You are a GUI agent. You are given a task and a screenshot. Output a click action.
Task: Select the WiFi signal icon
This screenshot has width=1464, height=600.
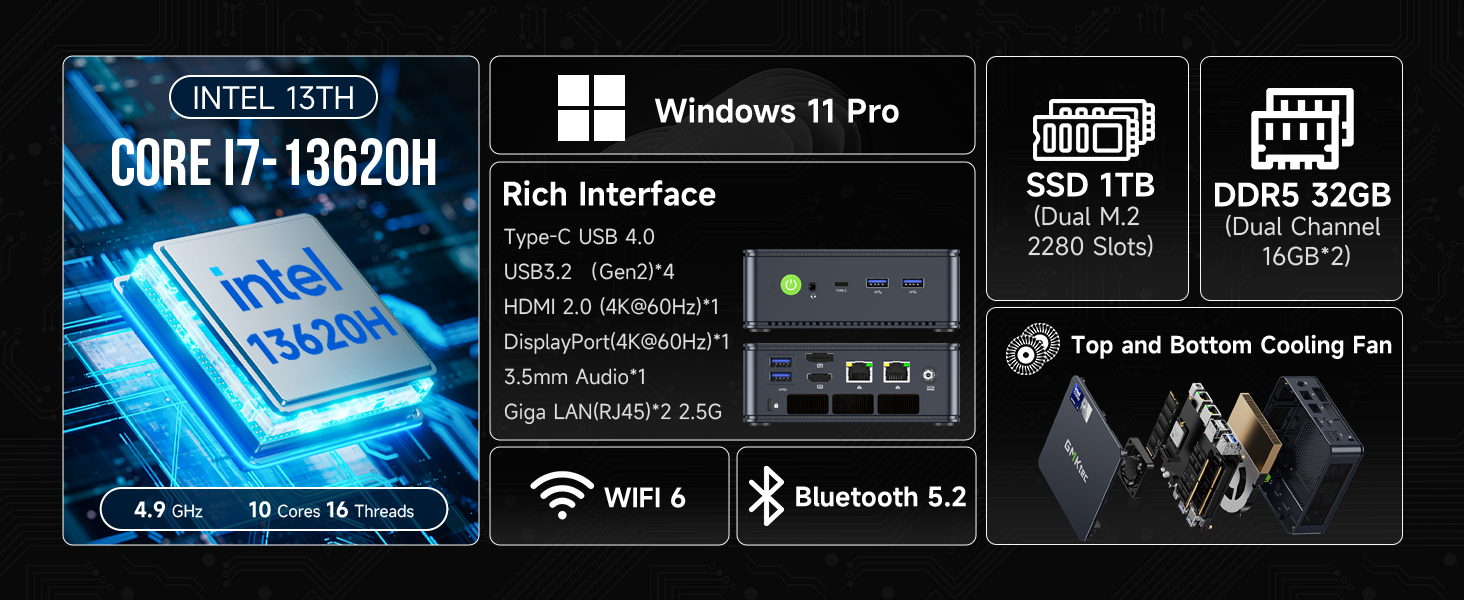pyautogui.click(x=561, y=496)
